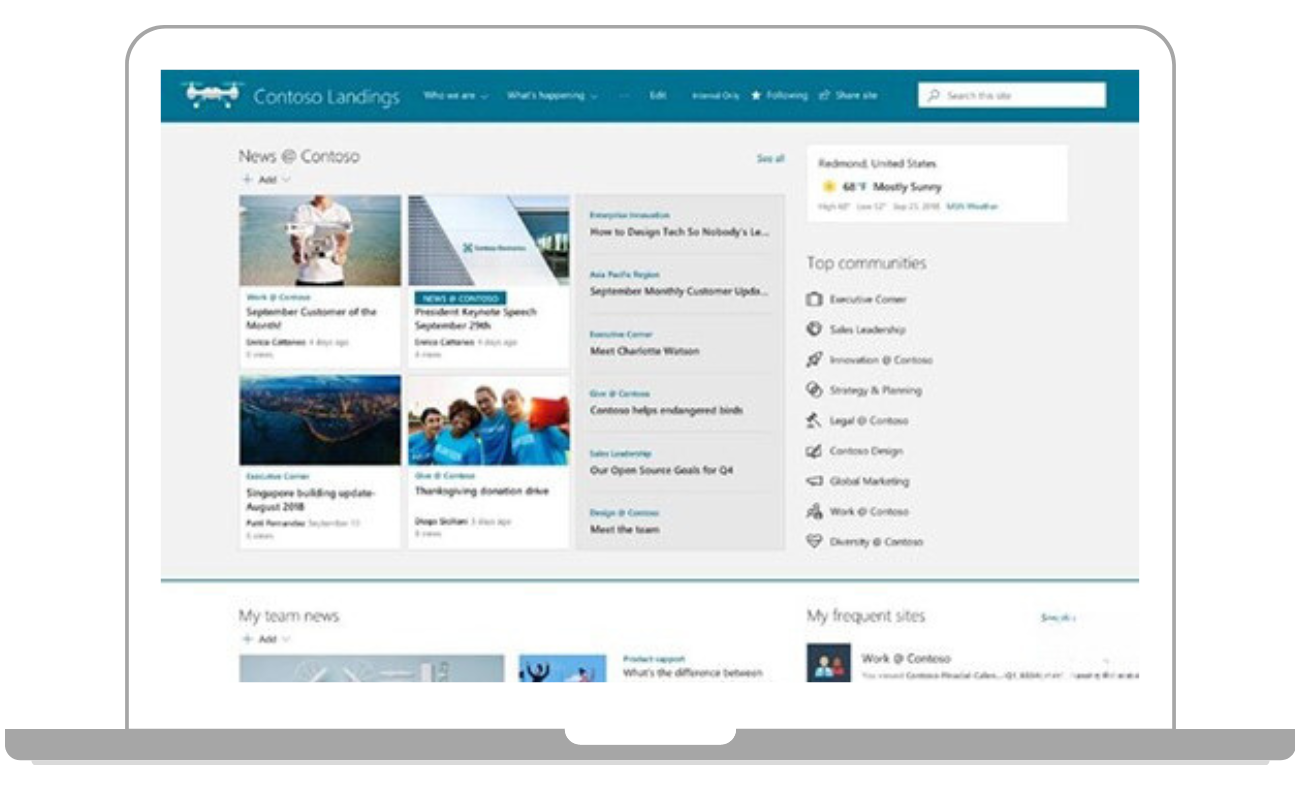The height and width of the screenshot is (790, 1300).
Task: Open the Contoso Design community link
Action: (866, 451)
